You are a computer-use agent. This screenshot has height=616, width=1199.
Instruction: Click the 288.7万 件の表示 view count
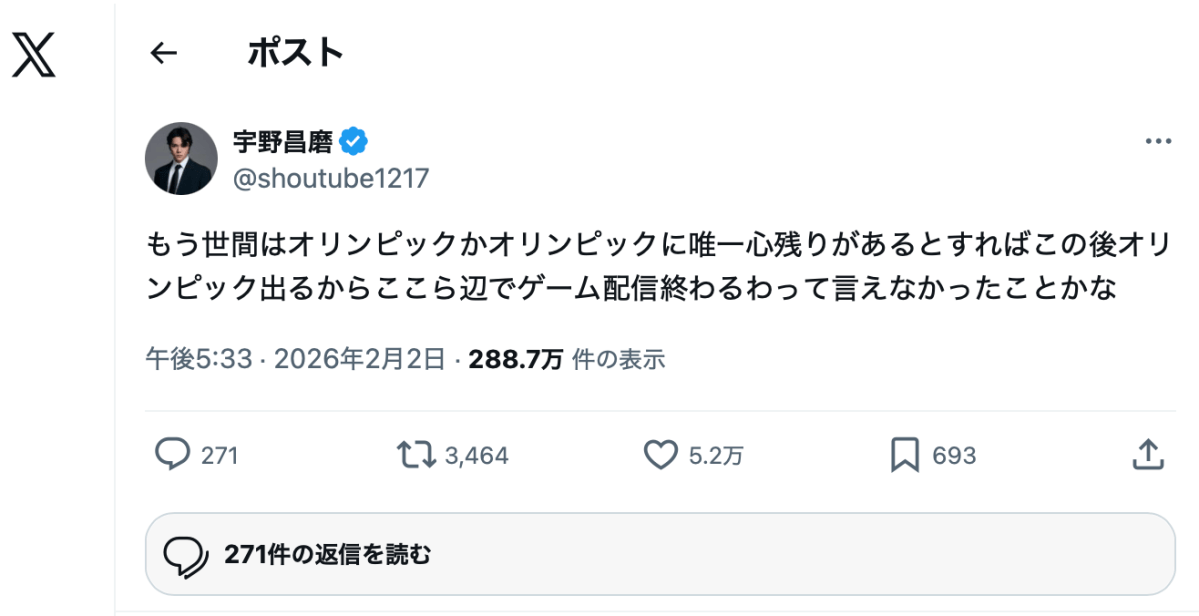[566, 359]
